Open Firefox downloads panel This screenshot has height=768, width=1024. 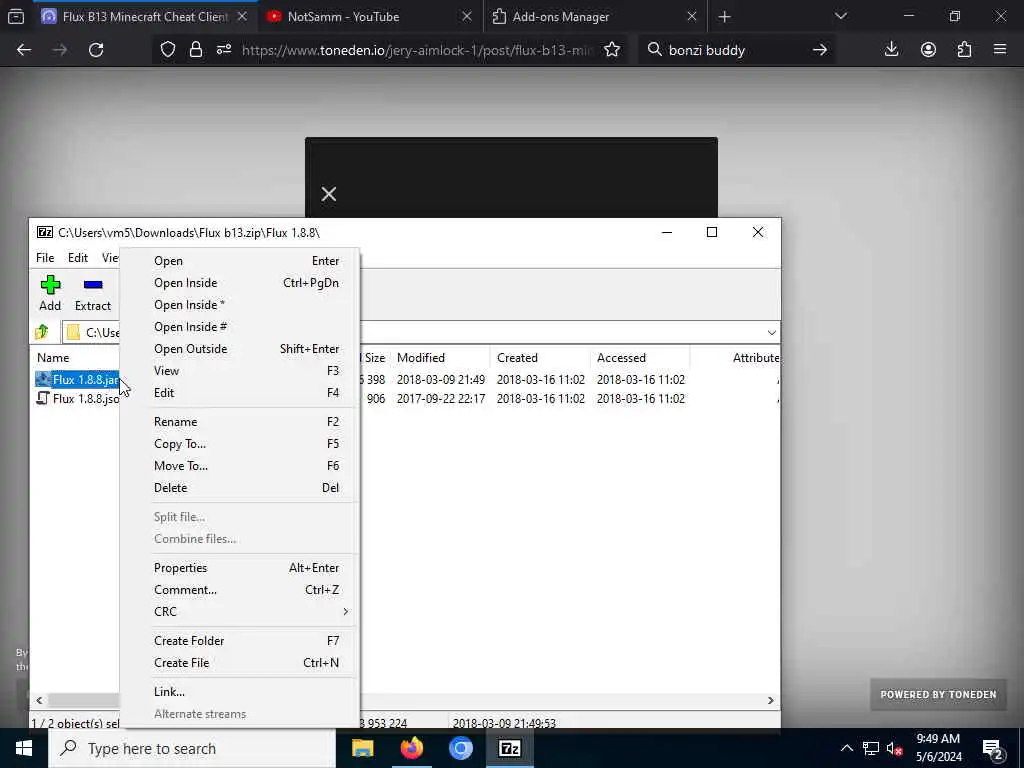pyautogui.click(x=891, y=50)
